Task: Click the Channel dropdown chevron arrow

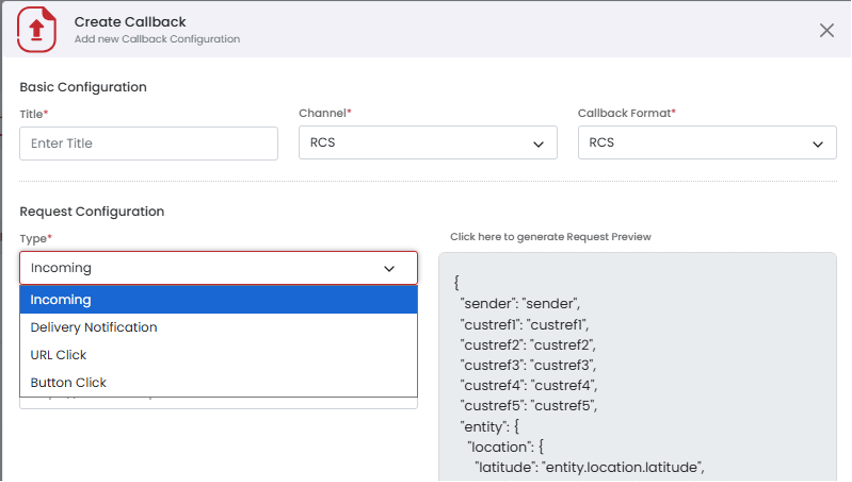Action: tap(538, 144)
